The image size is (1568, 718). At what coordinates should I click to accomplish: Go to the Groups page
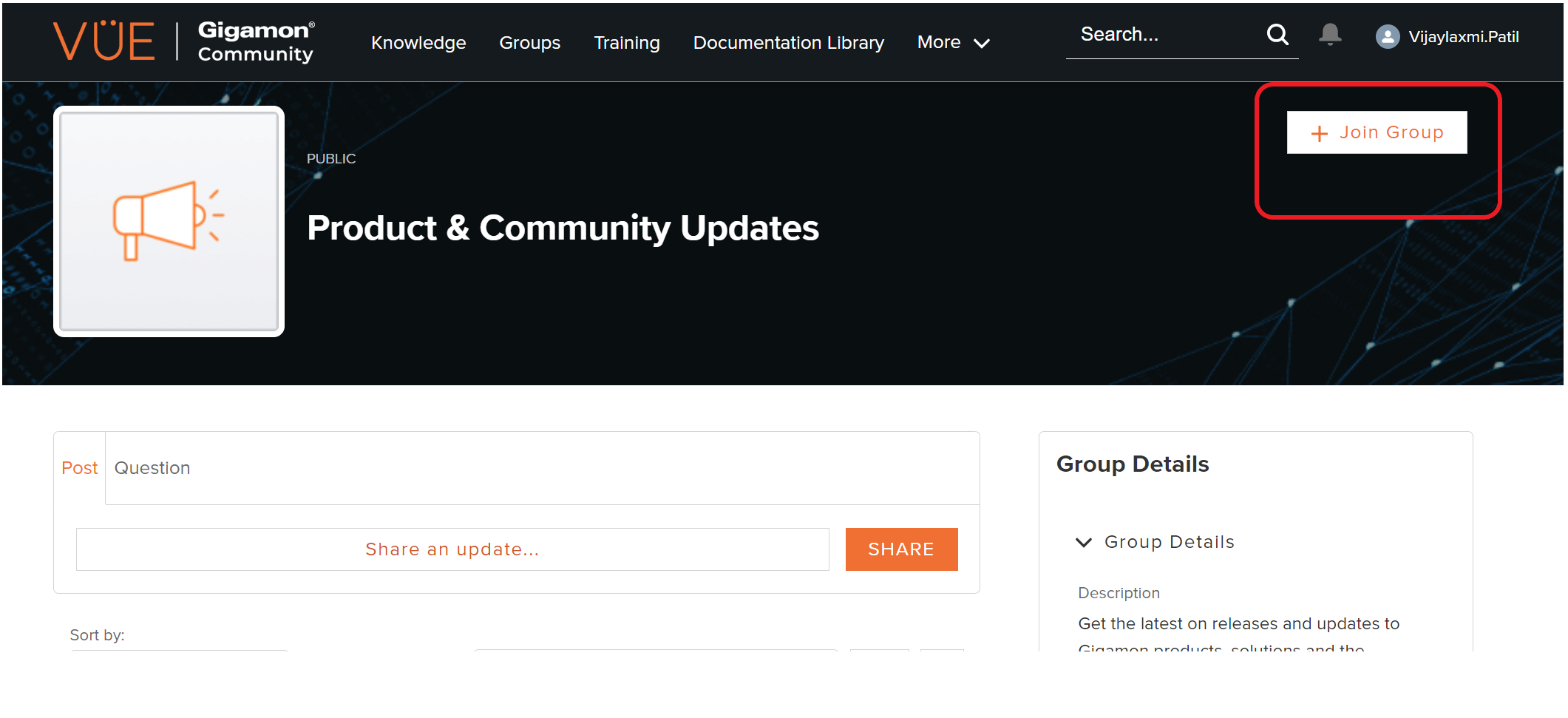[529, 43]
